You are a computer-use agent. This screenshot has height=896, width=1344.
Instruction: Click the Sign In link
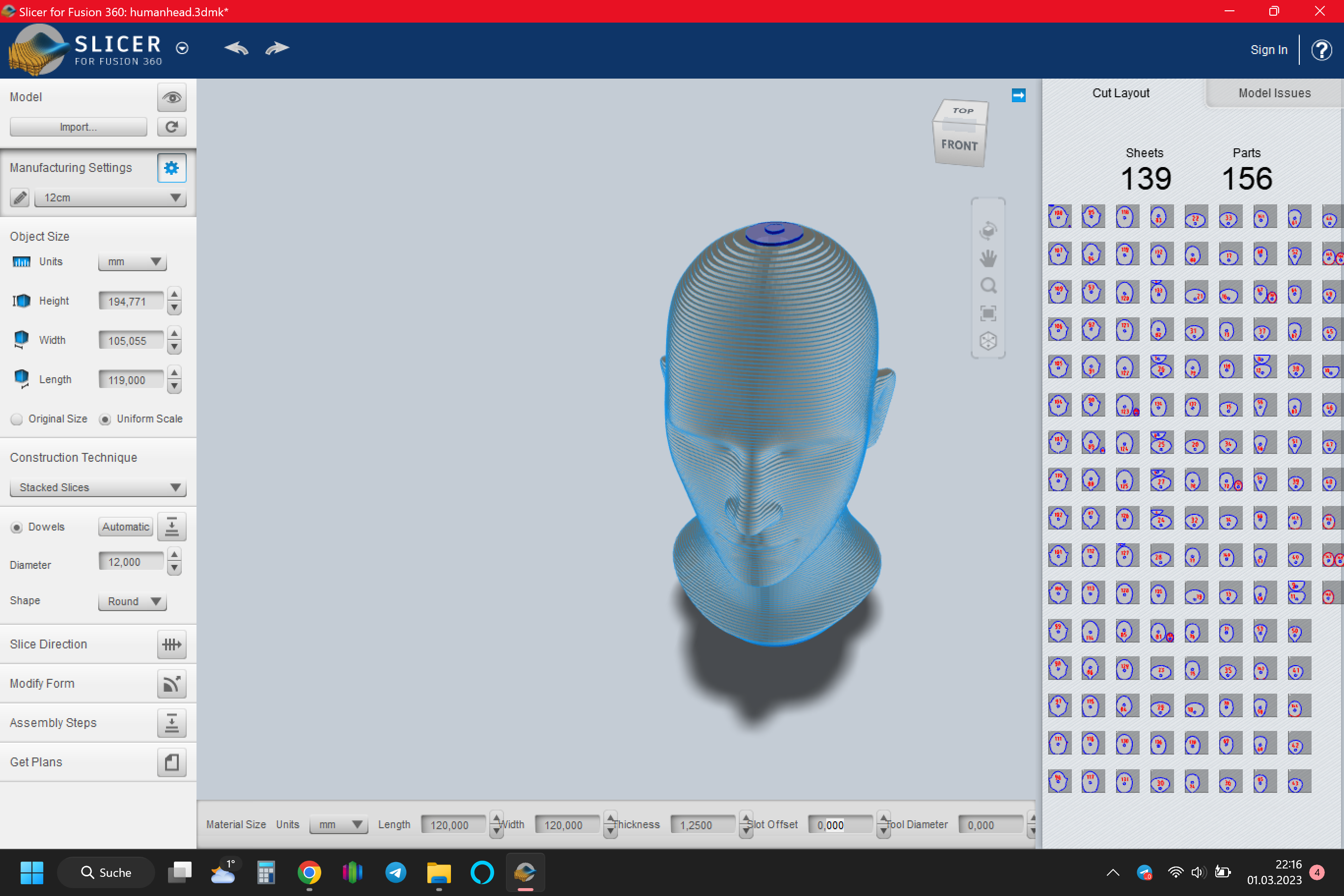pos(1268,50)
